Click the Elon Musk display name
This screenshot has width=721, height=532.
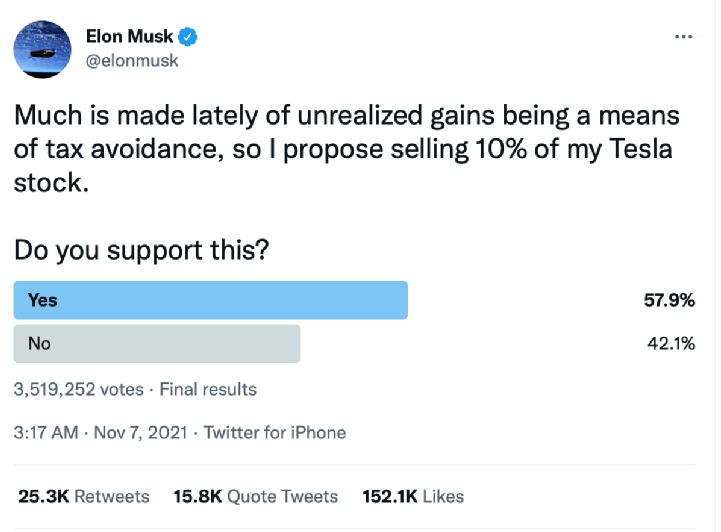point(129,36)
